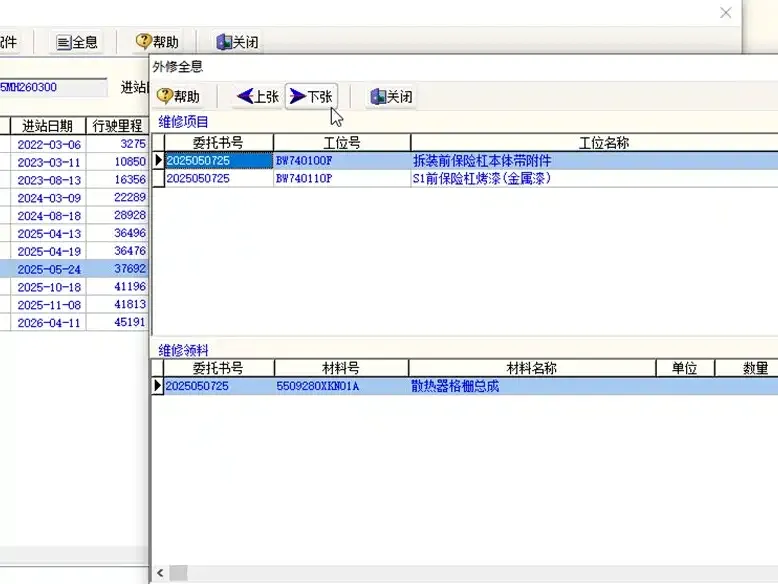Click the 委托书号 header in 维修项目 table
Screen dimensions: 778x584
[218, 143]
